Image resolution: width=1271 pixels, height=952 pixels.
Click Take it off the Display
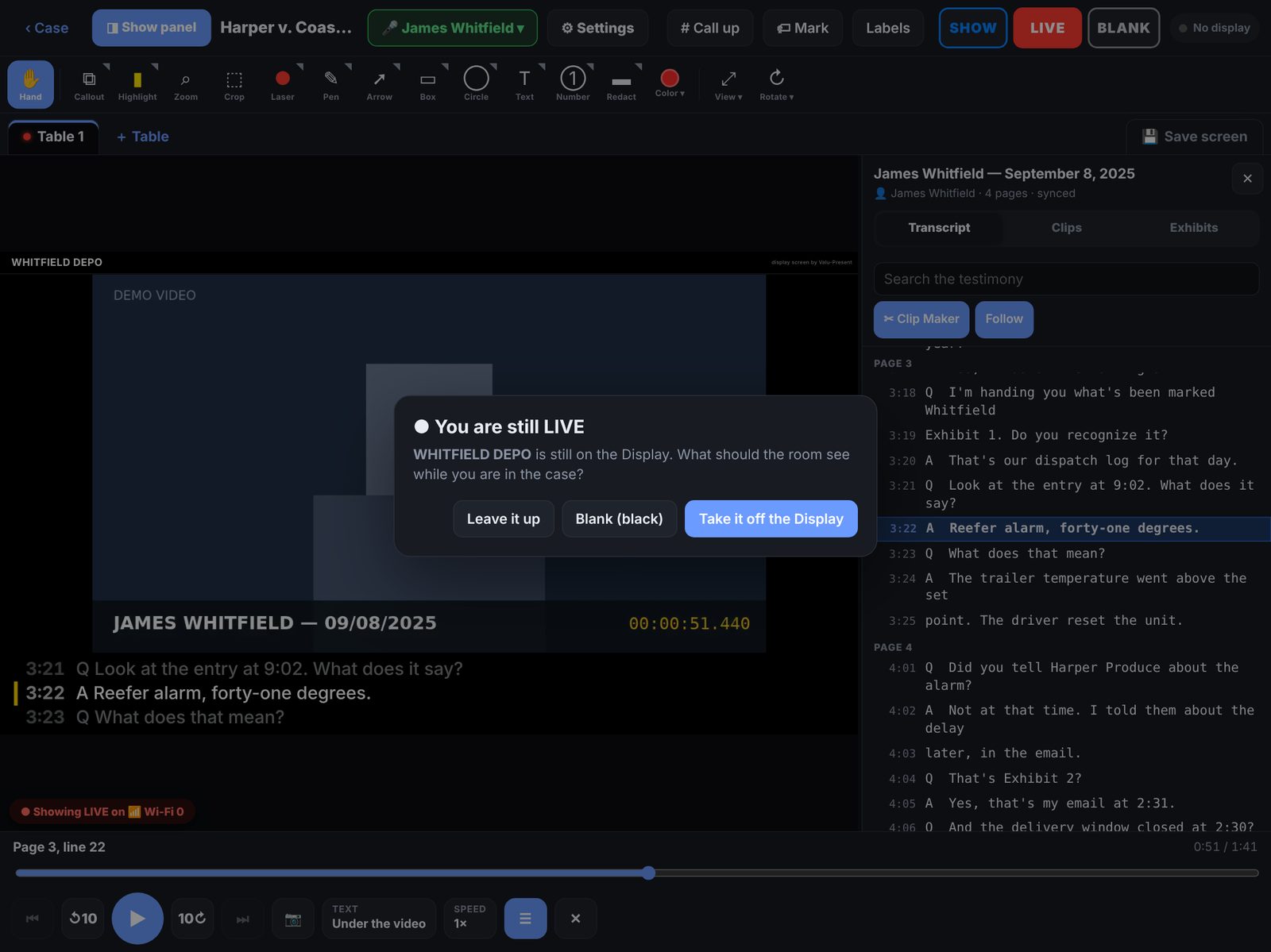tap(771, 518)
